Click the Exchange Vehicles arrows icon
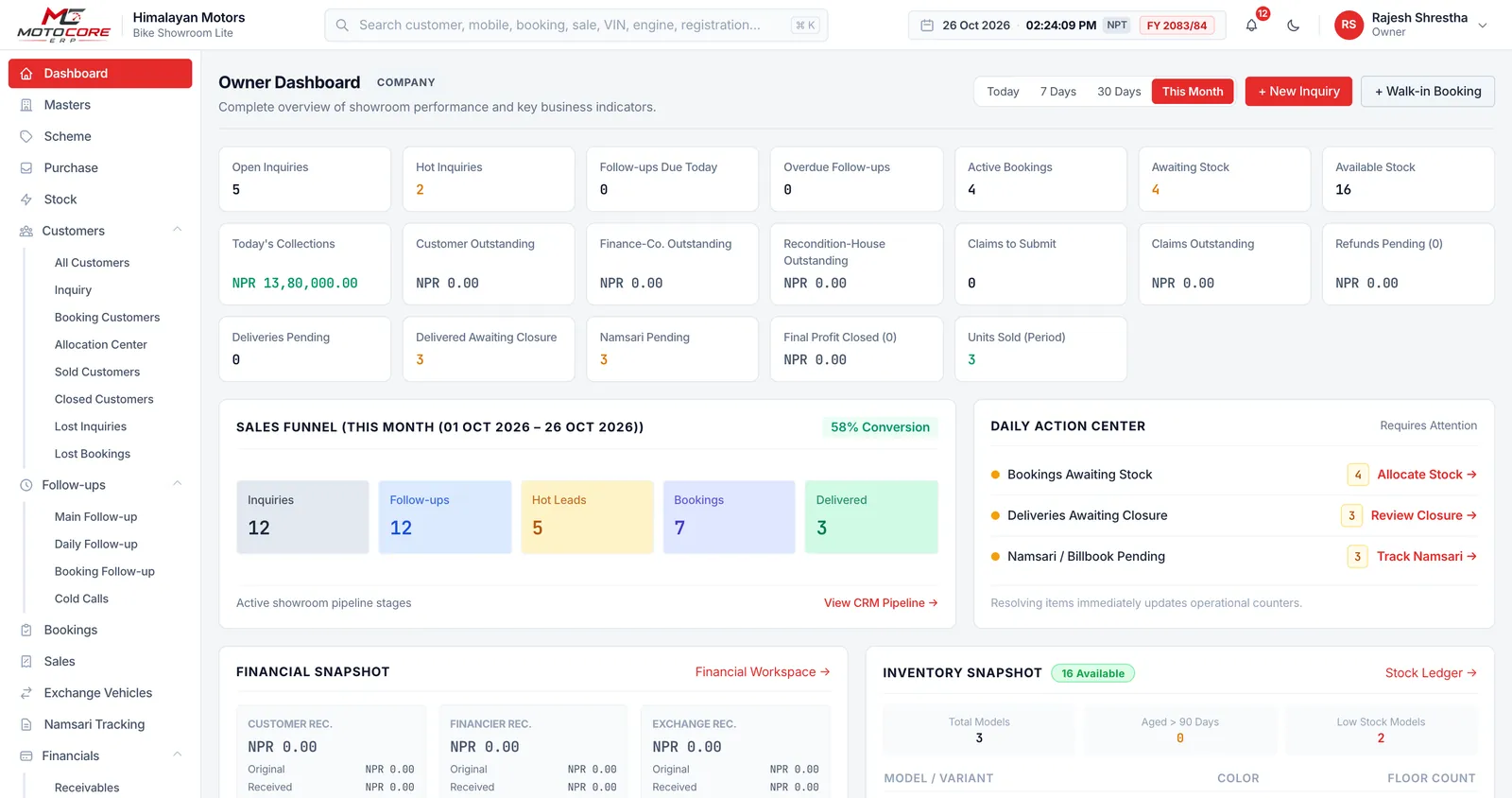The height and width of the screenshot is (798, 1512). pyautogui.click(x=26, y=693)
